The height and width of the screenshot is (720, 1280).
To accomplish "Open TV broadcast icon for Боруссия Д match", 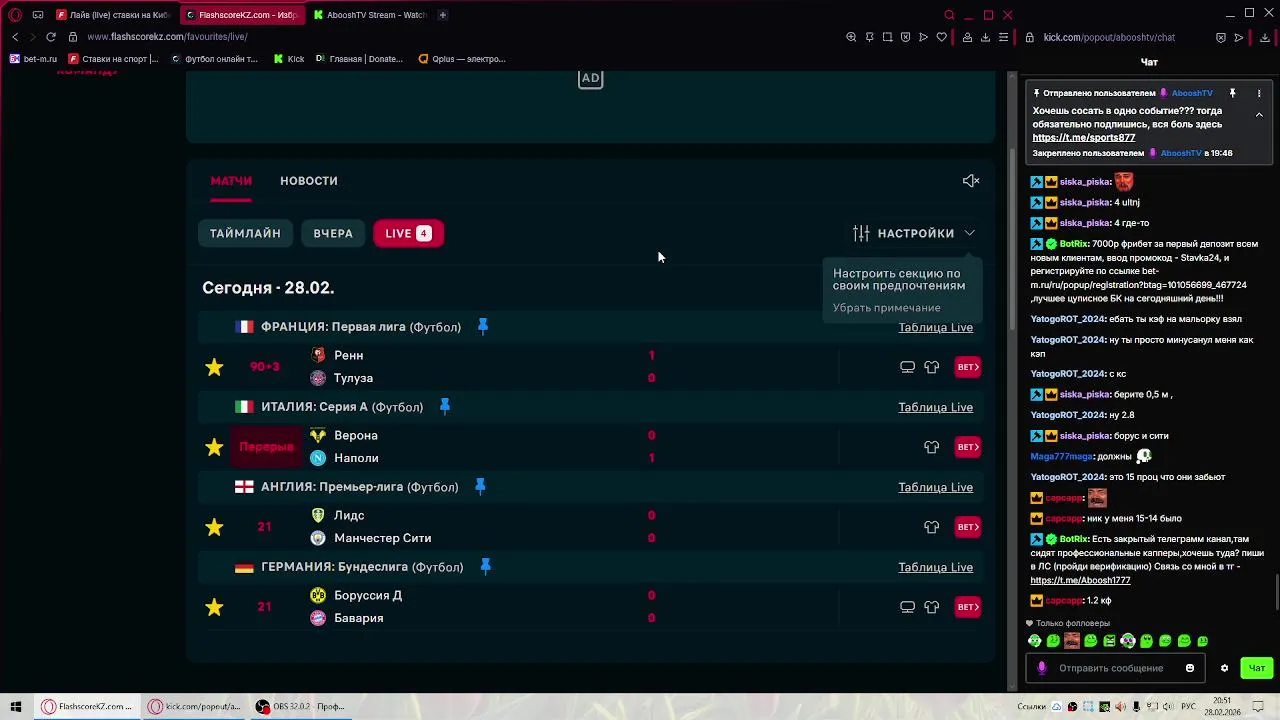I will point(907,607).
